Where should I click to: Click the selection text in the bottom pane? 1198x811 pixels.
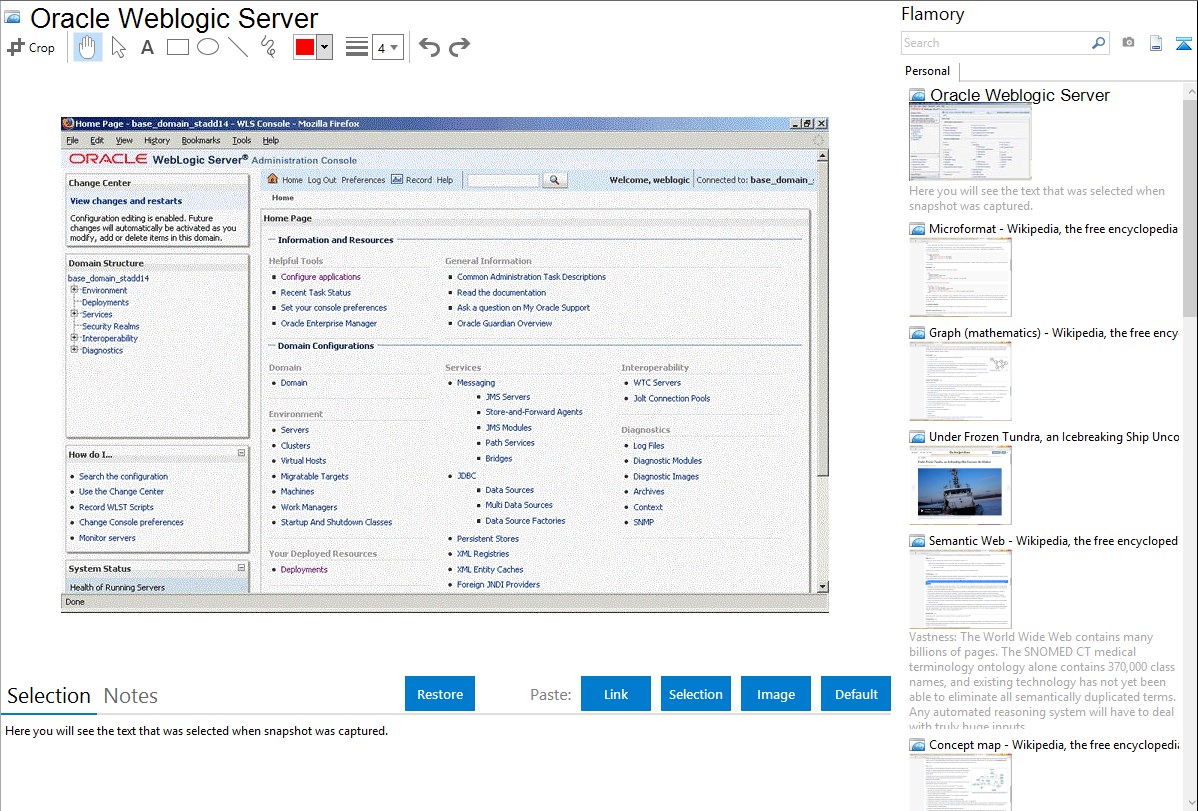(196, 731)
